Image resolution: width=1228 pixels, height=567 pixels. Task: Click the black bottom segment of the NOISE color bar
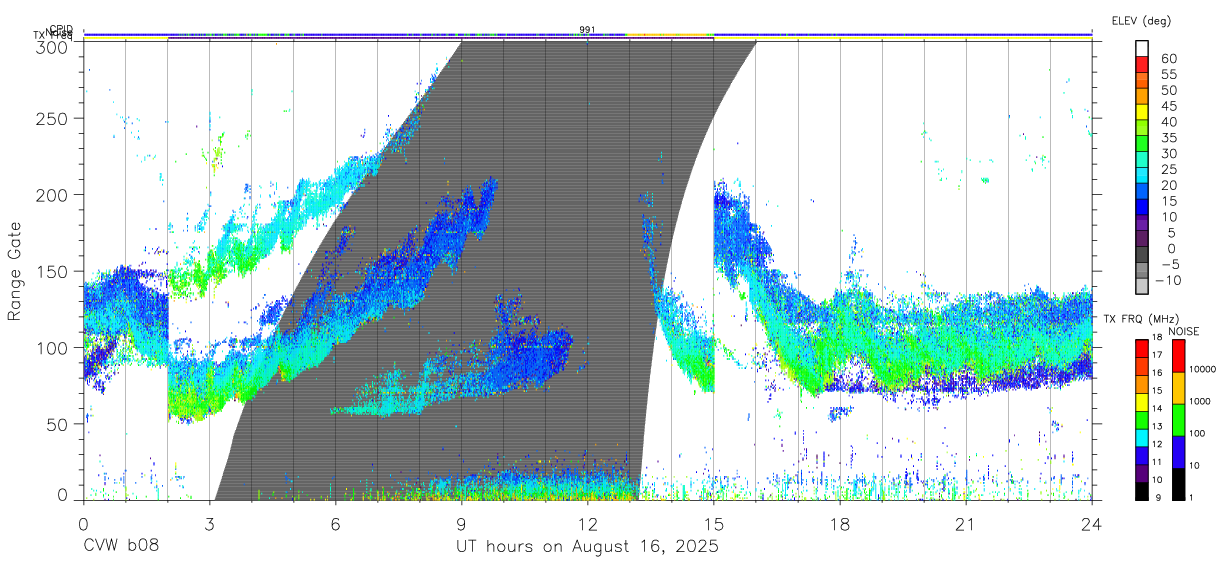(x=1177, y=484)
